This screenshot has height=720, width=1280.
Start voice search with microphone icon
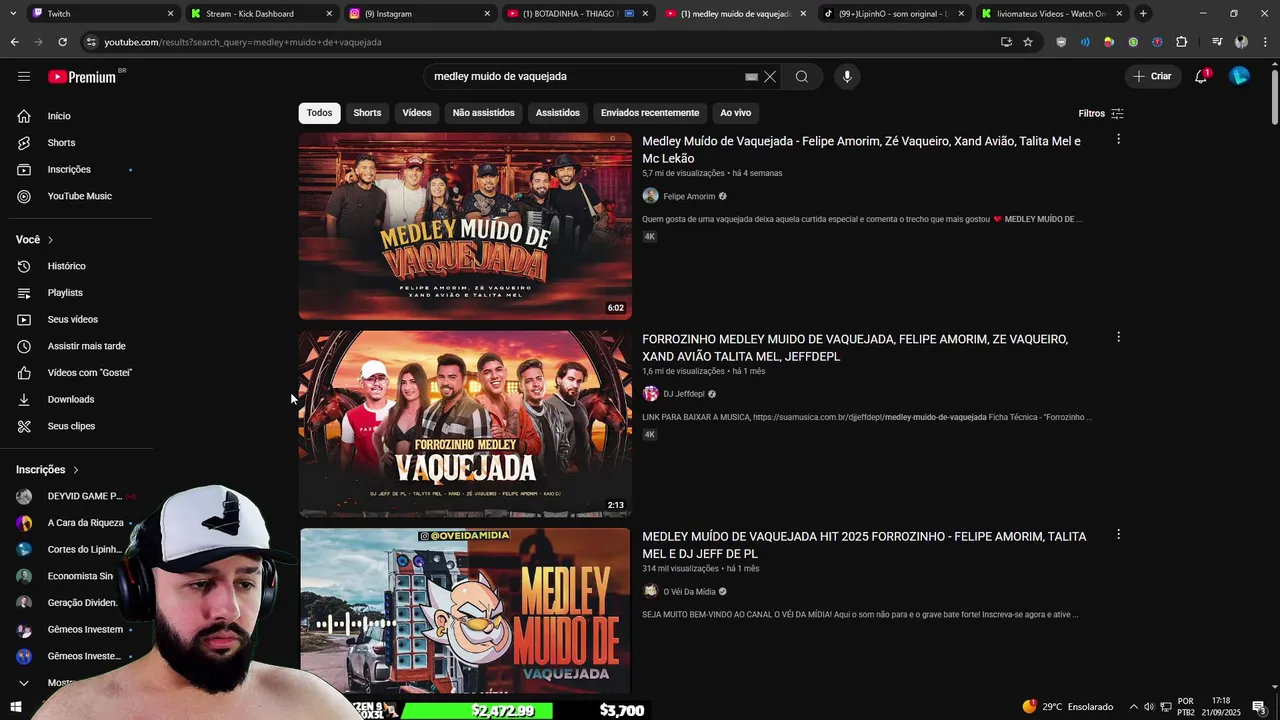click(x=847, y=77)
